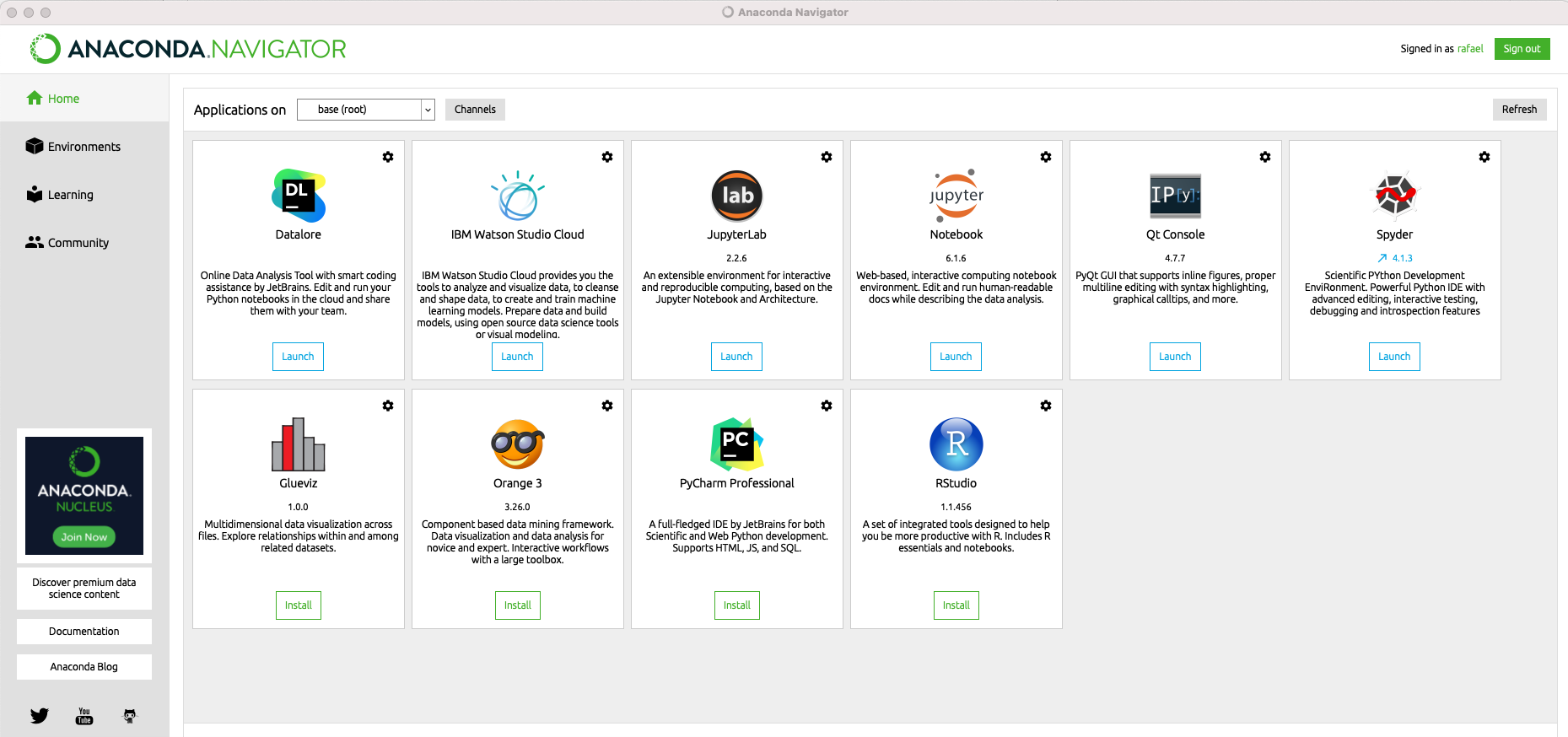Launch Datalore

pyautogui.click(x=298, y=357)
